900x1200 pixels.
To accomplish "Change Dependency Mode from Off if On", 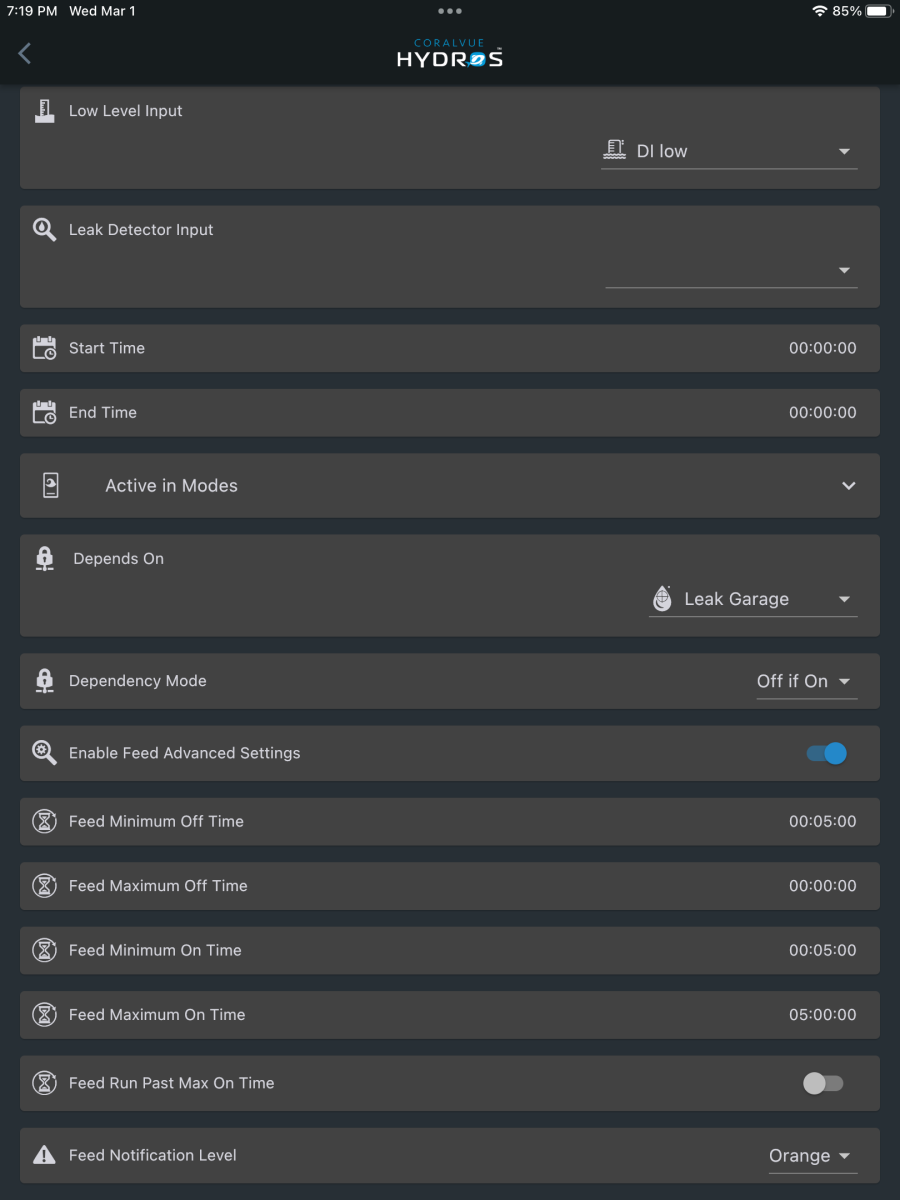I will click(806, 681).
